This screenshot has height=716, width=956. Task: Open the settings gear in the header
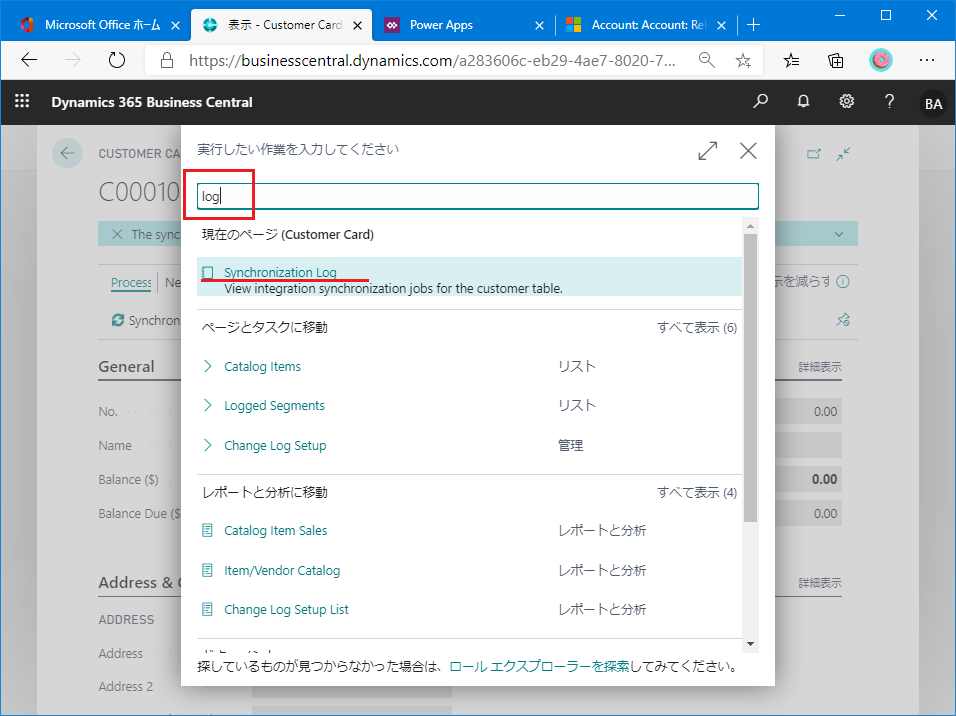point(847,101)
